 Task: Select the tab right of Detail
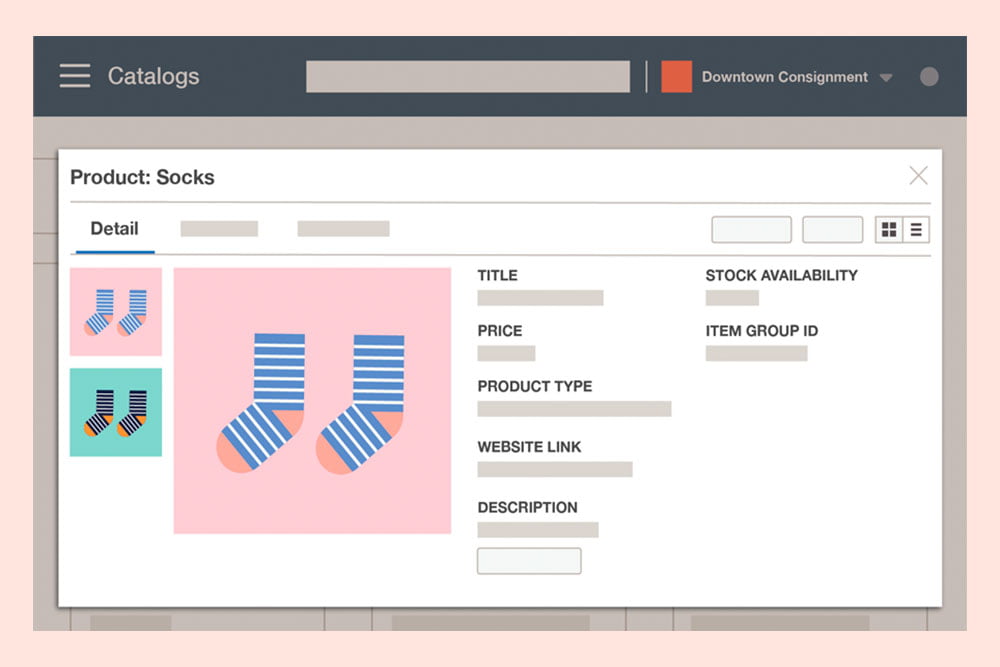(218, 229)
